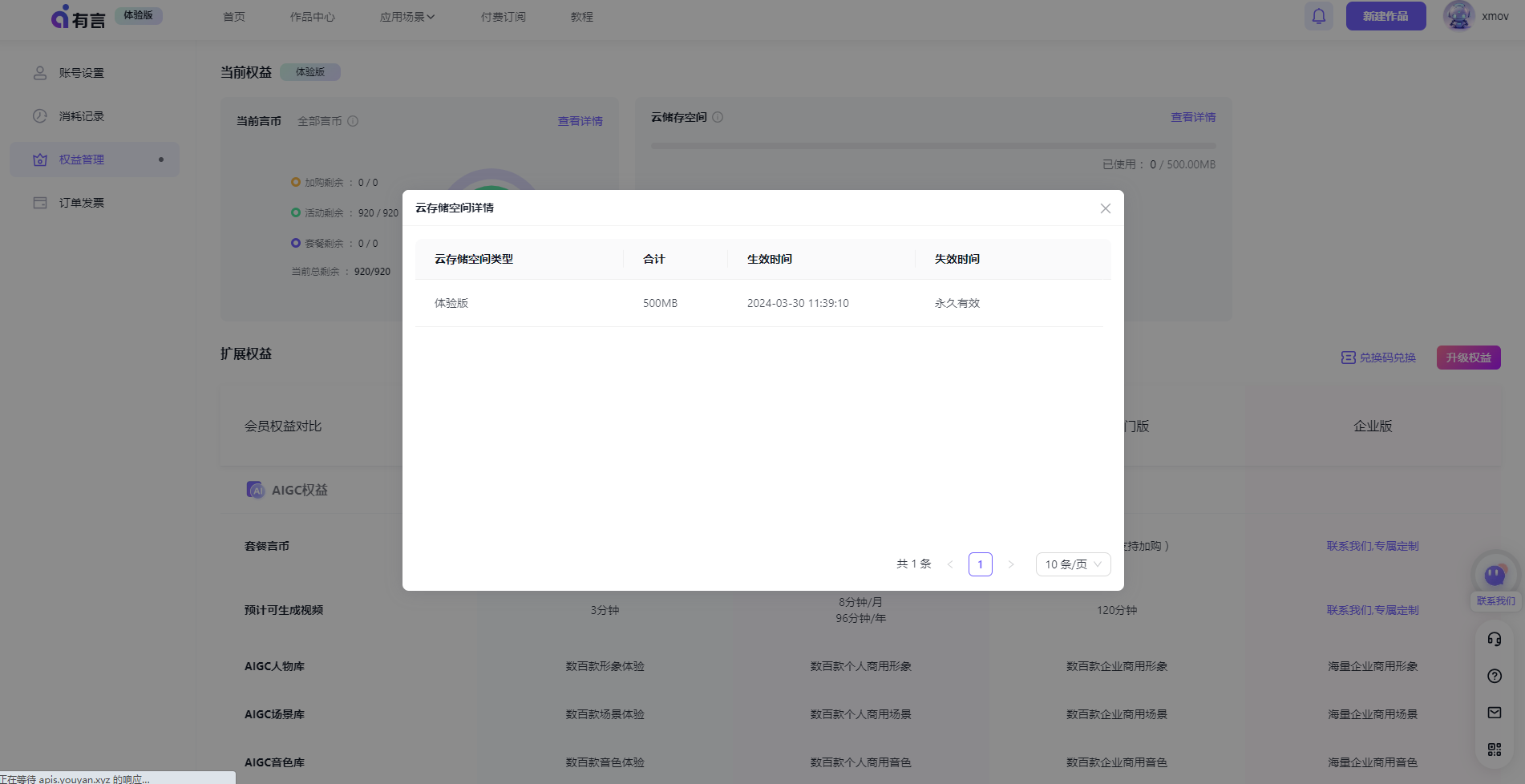Expand the 应用场景 dropdown menu
The height and width of the screenshot is (784, 1525).
pos(407,17)
